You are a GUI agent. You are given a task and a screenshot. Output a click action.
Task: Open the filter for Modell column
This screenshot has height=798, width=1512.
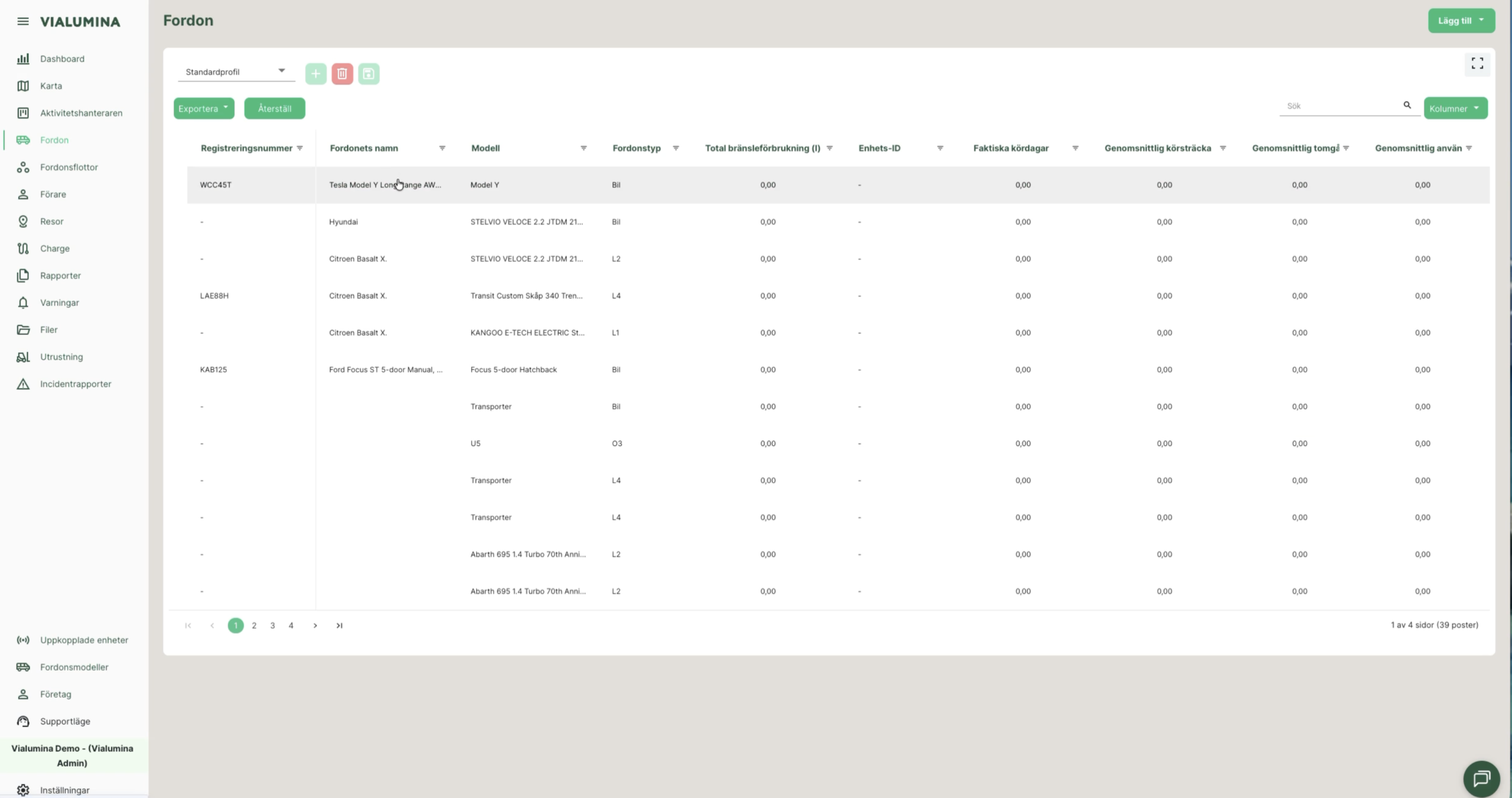point(584,148)
